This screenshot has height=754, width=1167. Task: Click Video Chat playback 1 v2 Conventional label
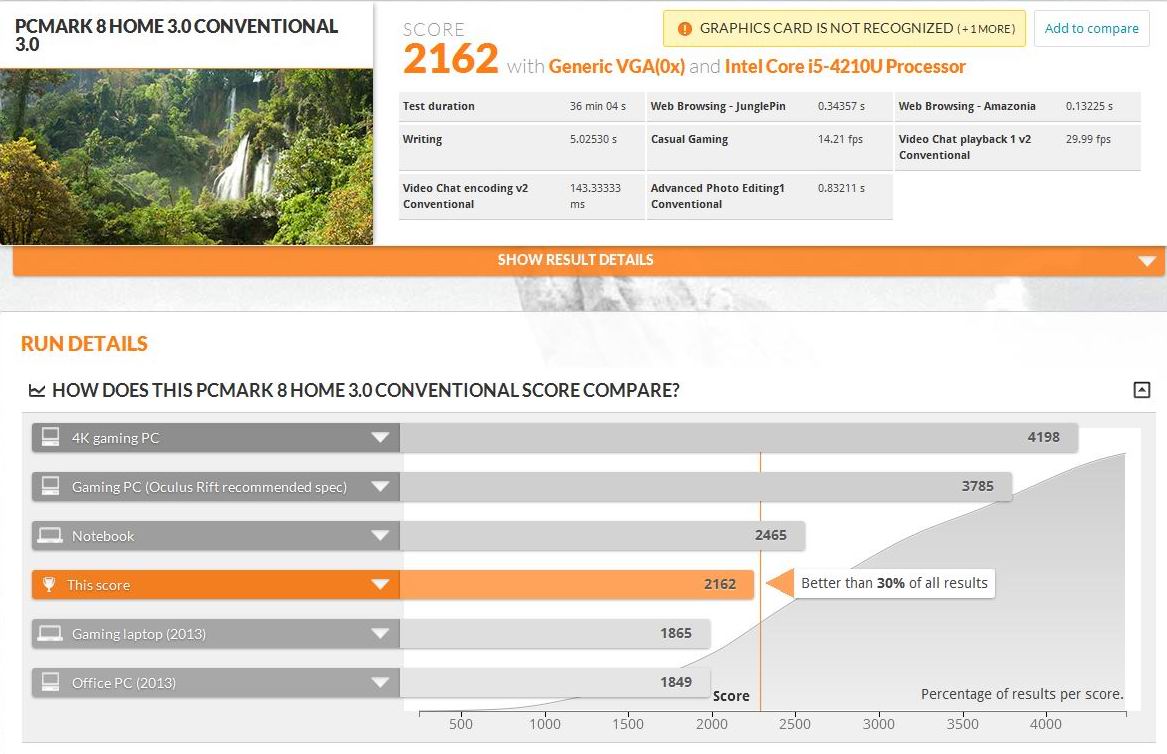coord(965,147)
